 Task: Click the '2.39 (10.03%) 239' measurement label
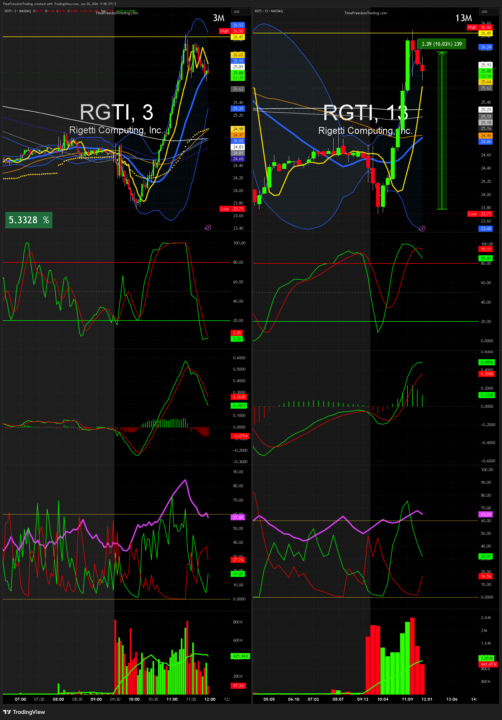442,44
